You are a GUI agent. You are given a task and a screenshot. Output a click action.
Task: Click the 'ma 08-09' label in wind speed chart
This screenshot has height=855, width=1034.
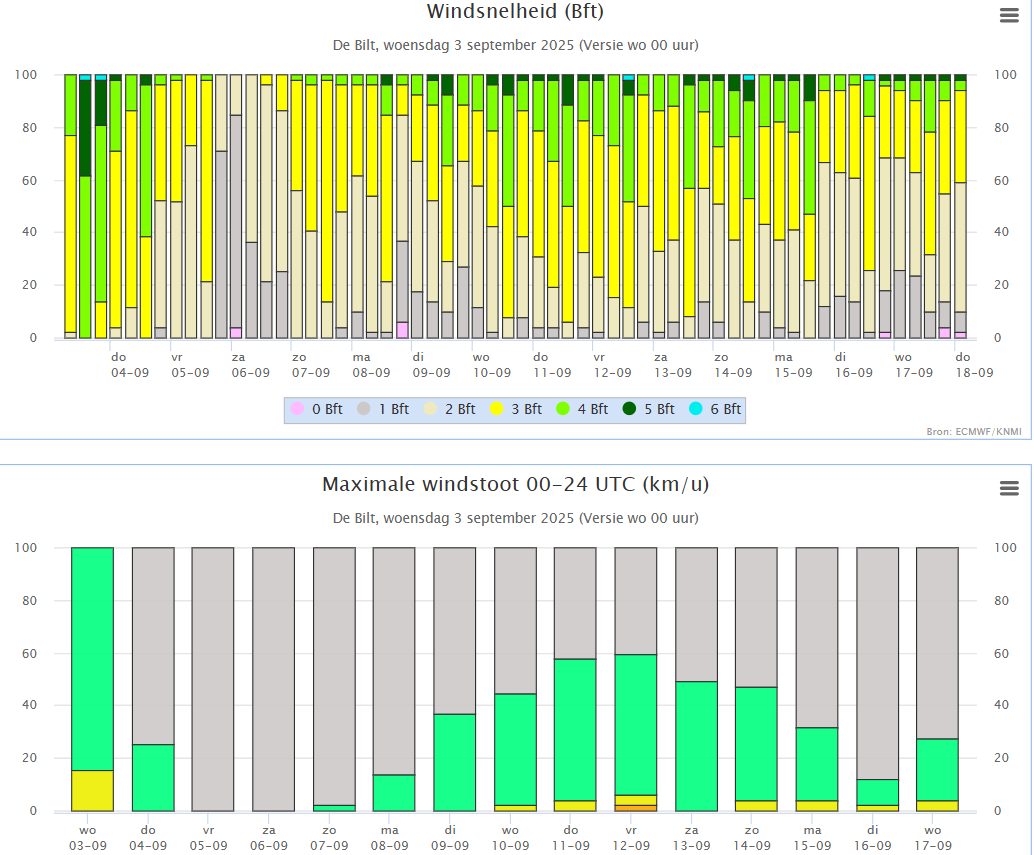[x=371, y=365]
